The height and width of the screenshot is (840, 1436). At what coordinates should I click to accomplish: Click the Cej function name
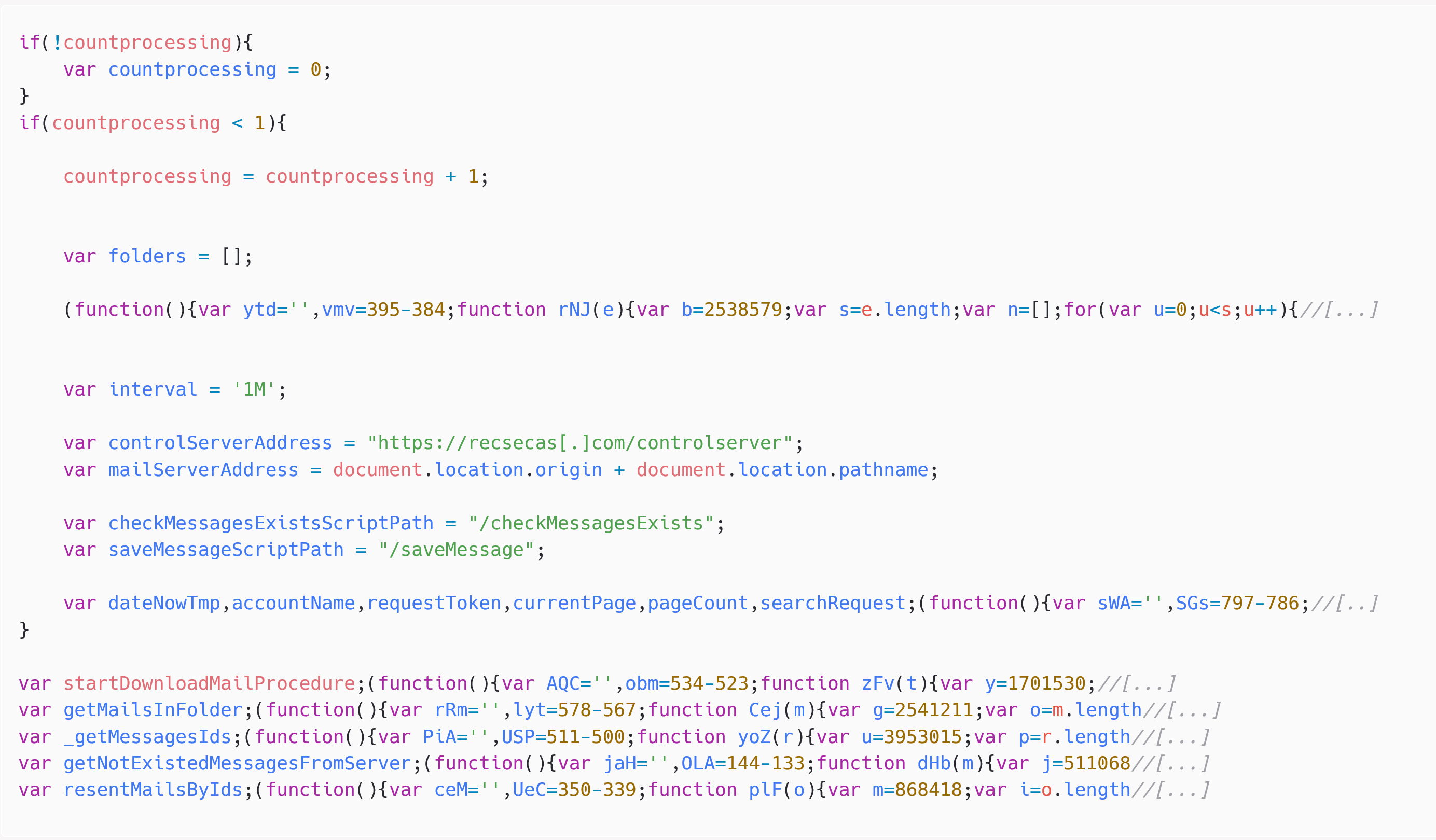(765, 709)
